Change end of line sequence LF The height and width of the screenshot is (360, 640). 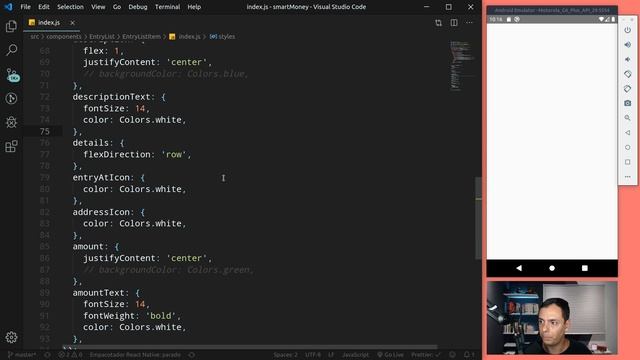tap(331, 355)
